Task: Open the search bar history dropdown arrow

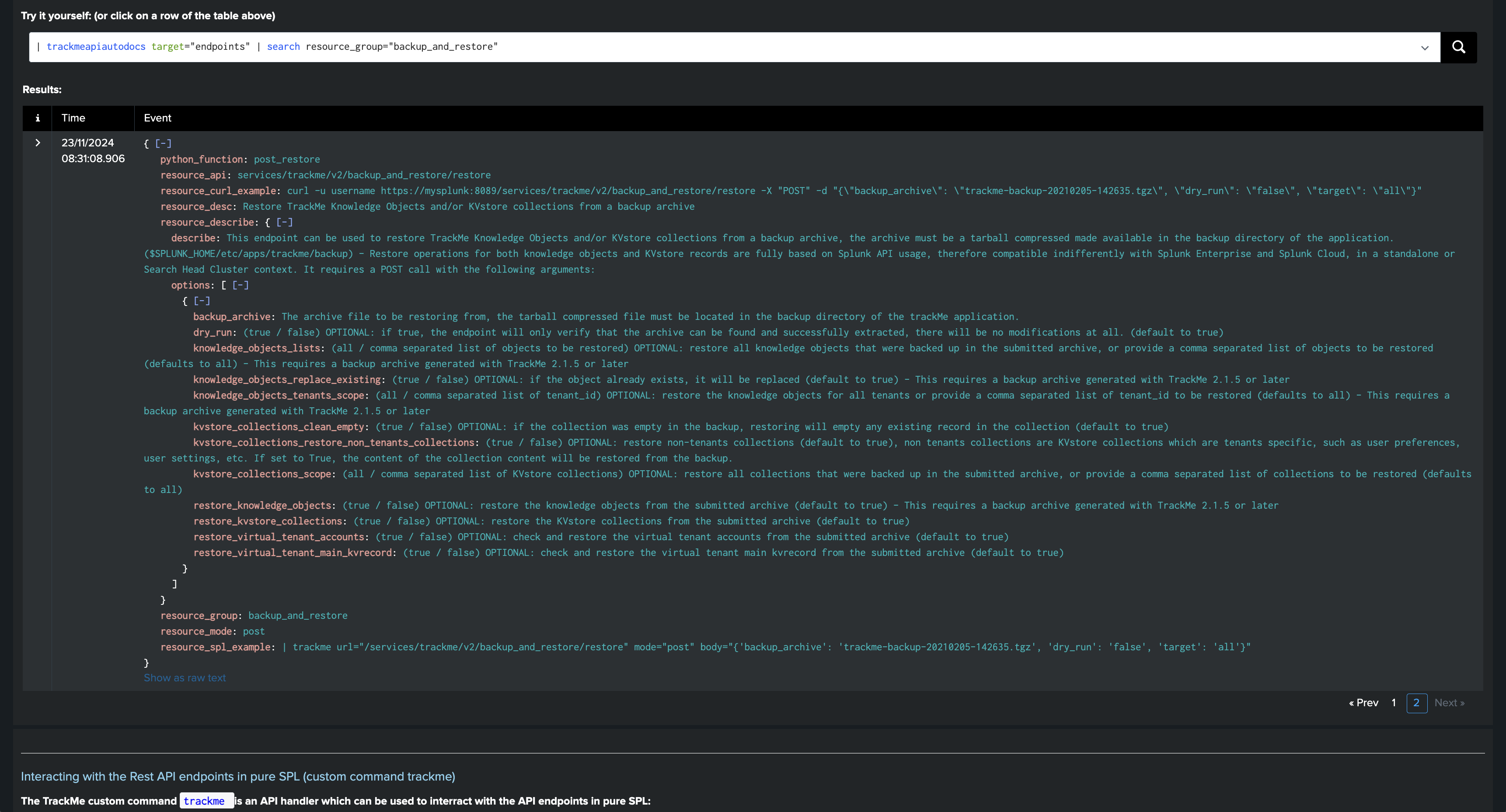Action: tap(1425, 48)
